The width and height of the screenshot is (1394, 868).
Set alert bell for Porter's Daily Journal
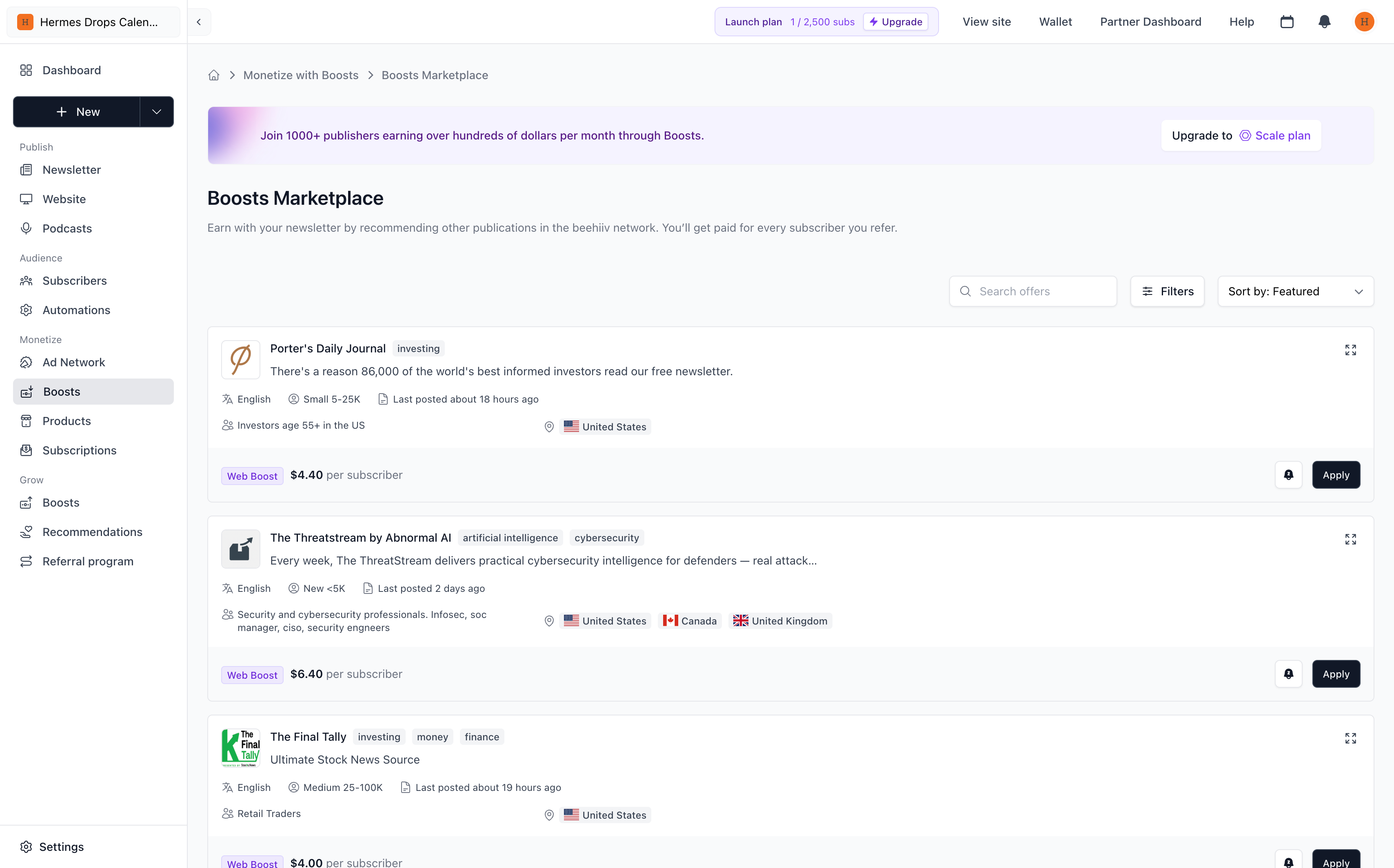[1288, 475]
